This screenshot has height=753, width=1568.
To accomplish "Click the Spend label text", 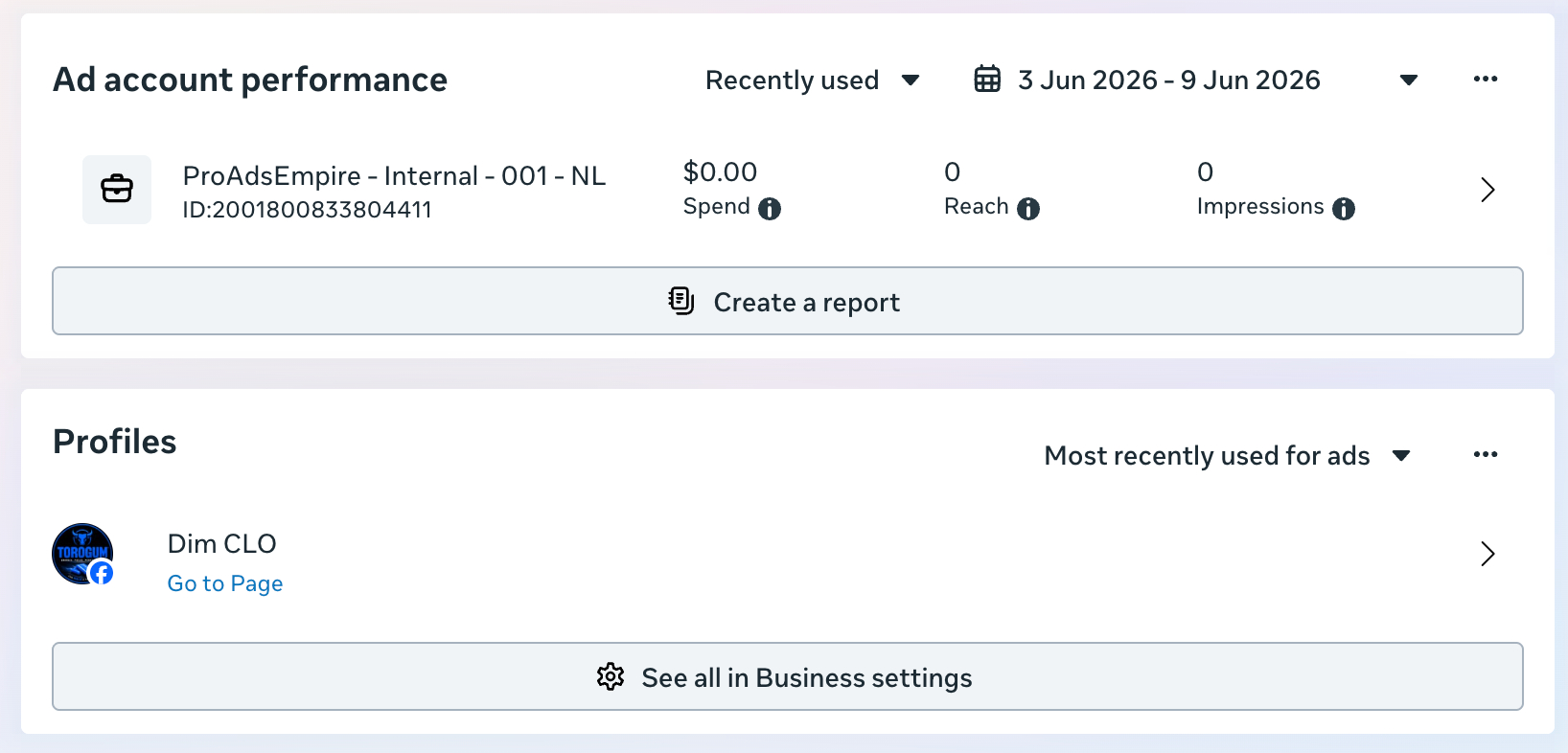I will tap(716, 207).
